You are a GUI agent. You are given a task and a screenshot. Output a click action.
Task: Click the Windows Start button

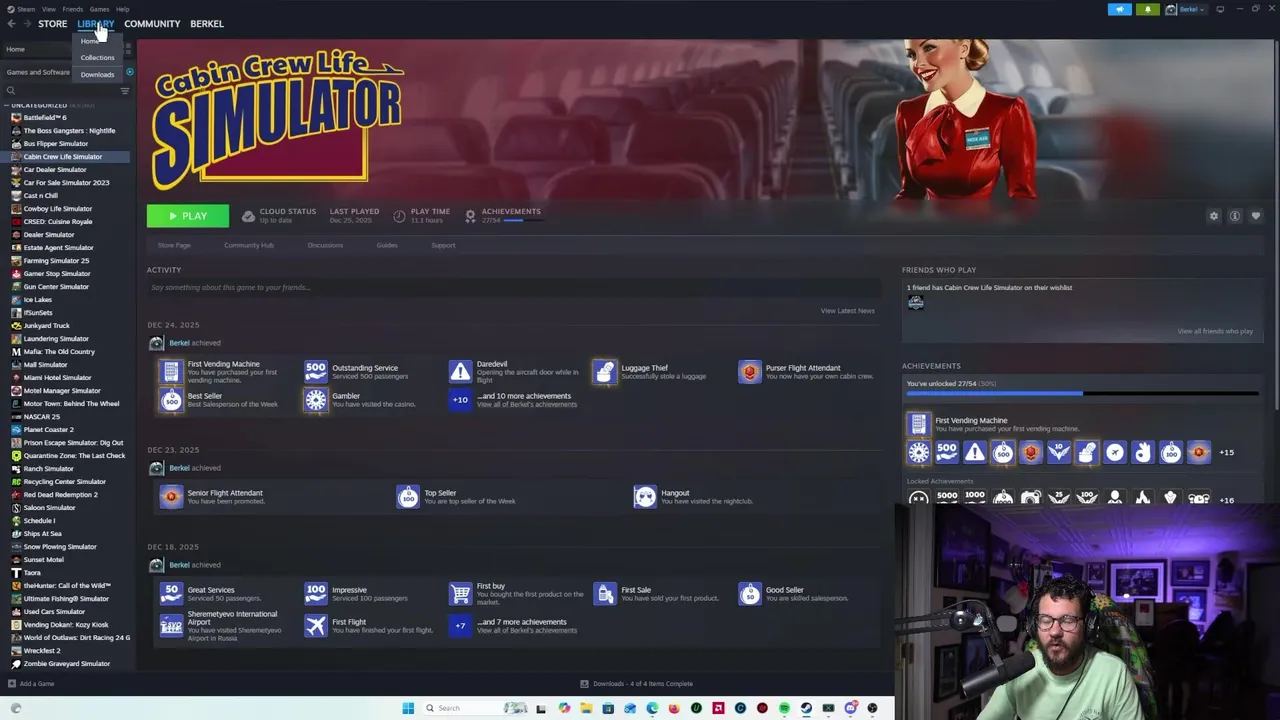[408, 708]
